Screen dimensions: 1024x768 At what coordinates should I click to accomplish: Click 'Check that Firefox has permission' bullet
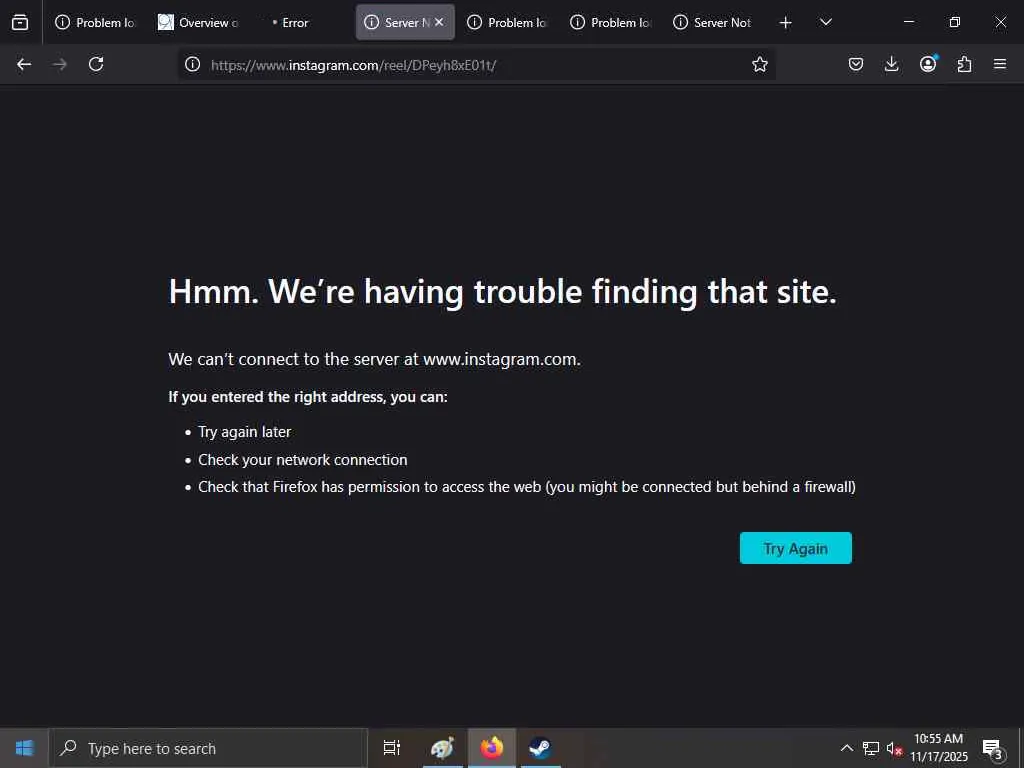tap(526, 487)
